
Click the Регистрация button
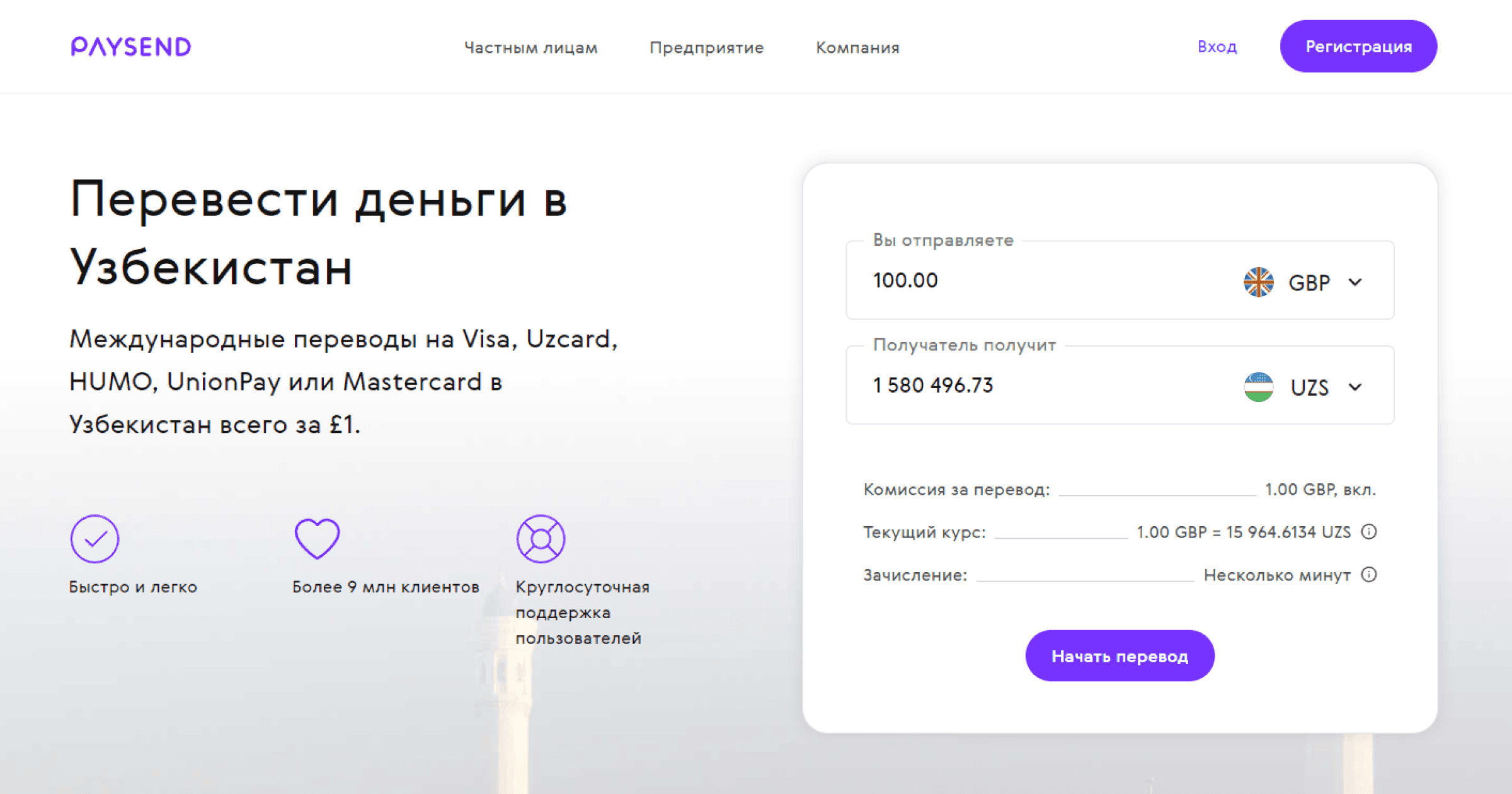pos(1358,47)
